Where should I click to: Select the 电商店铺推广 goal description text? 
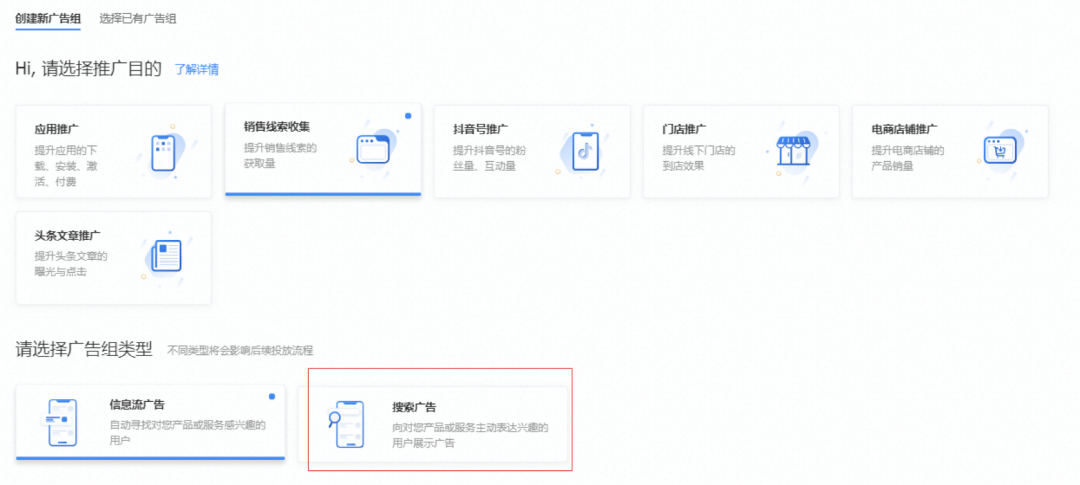click(893, 157)
